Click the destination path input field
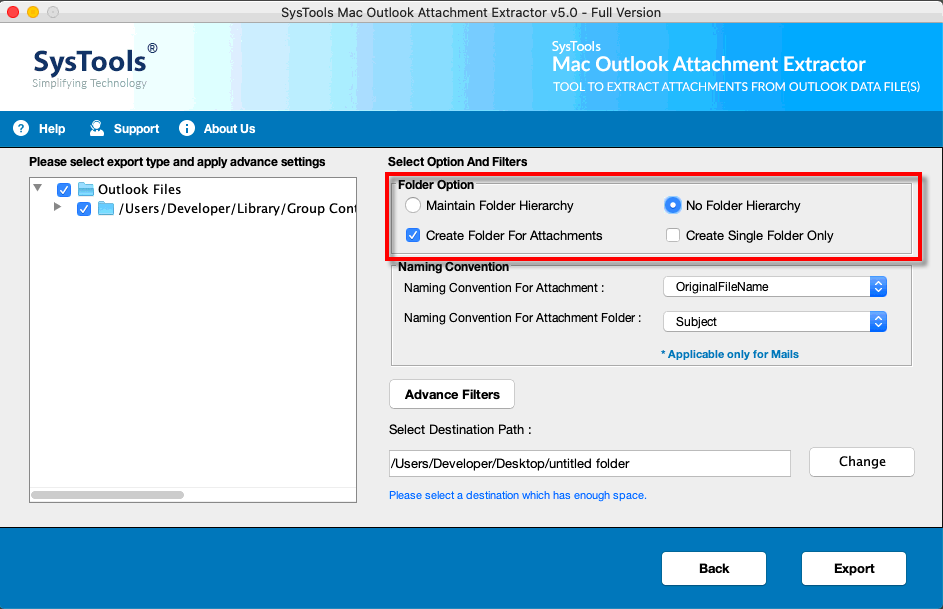The width and height of the screenshot is (943, 609). 589,464
